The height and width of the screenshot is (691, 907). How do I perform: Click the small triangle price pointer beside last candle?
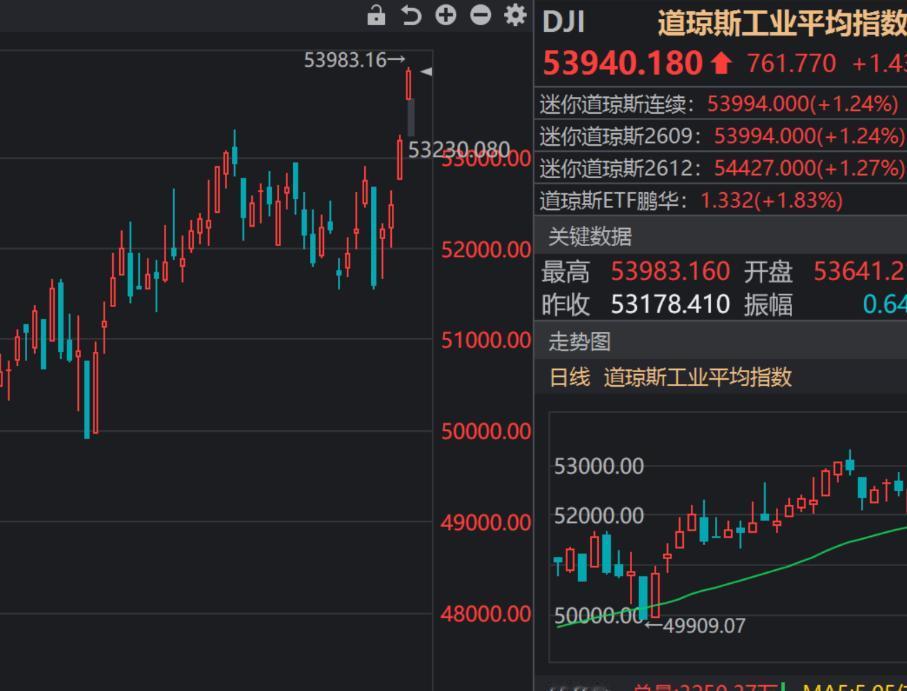[x=426, y=72]
